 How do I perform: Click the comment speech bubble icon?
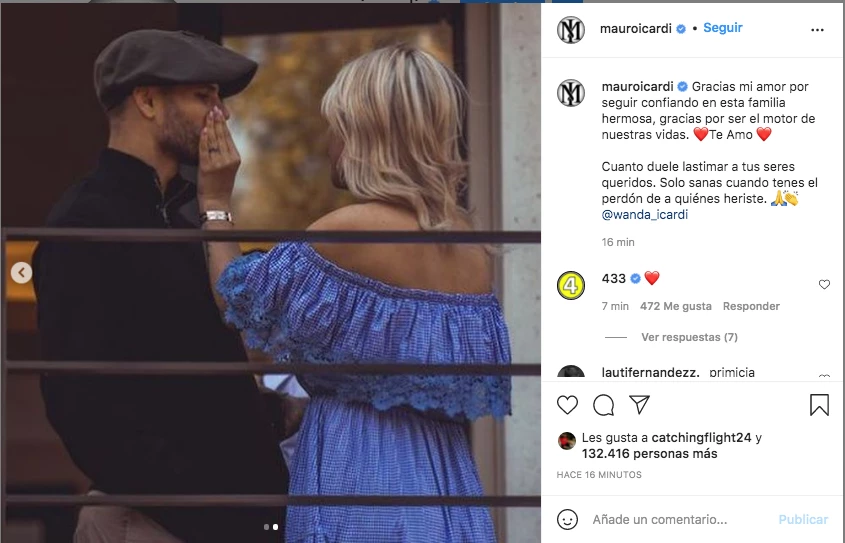click(603, 405)
